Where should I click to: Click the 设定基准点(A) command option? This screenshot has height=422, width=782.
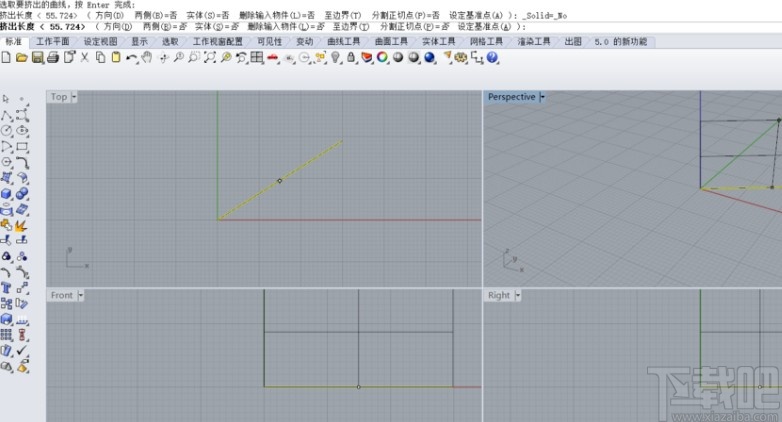[484, 26]
